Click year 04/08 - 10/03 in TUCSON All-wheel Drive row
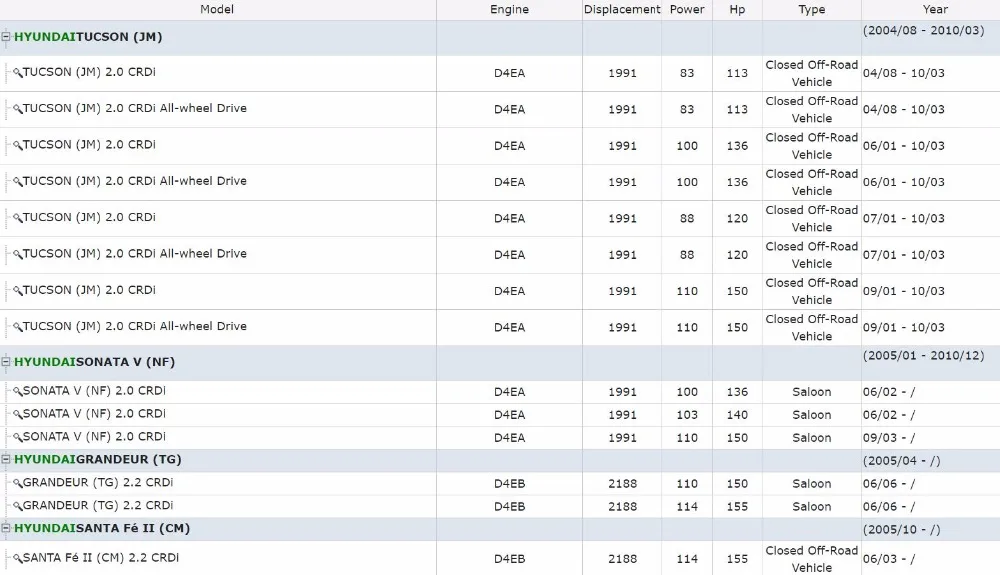1000x575 pixels. [904, 110]
